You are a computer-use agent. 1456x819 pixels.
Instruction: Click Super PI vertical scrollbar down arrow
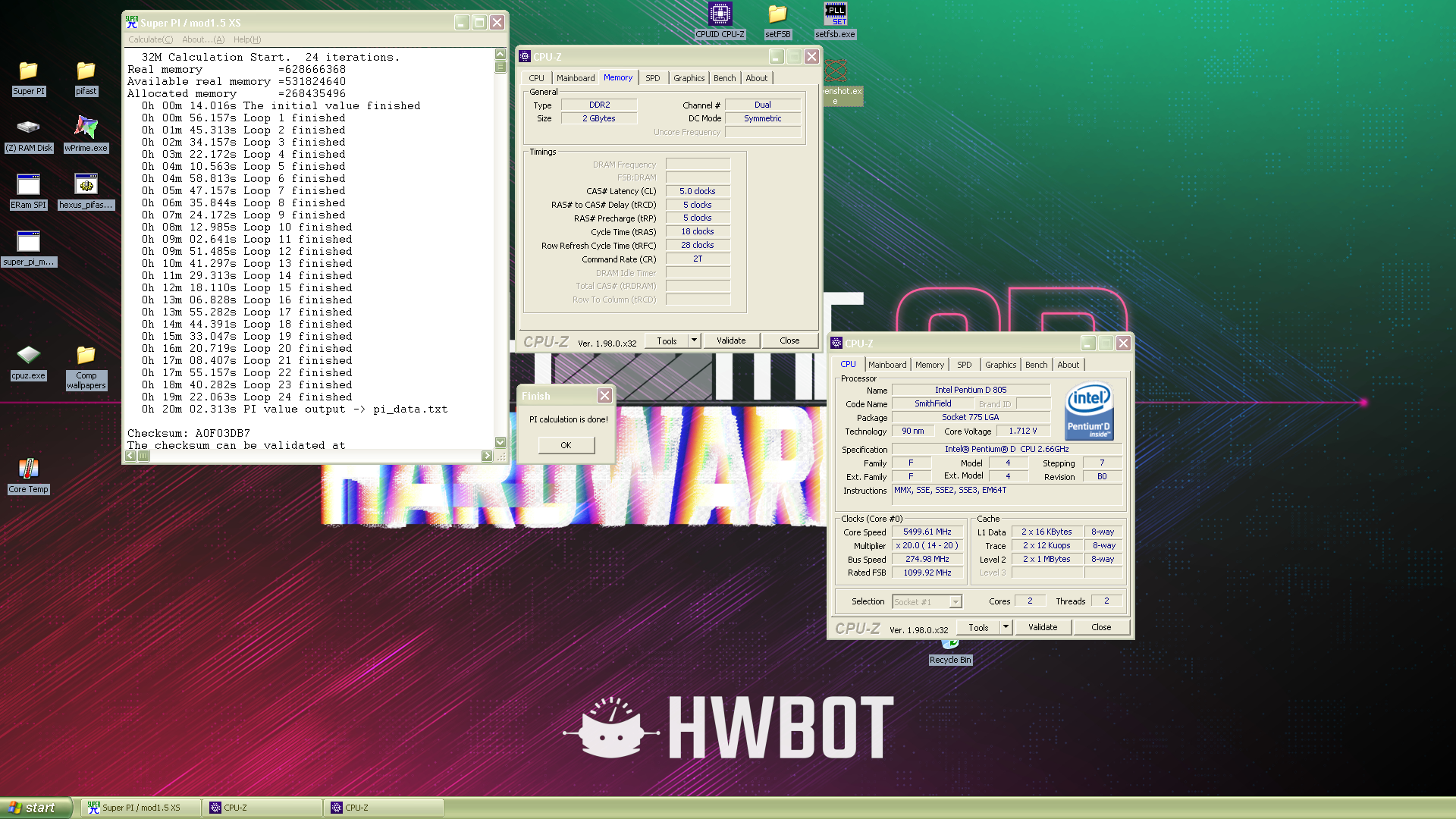pos(500,442)
